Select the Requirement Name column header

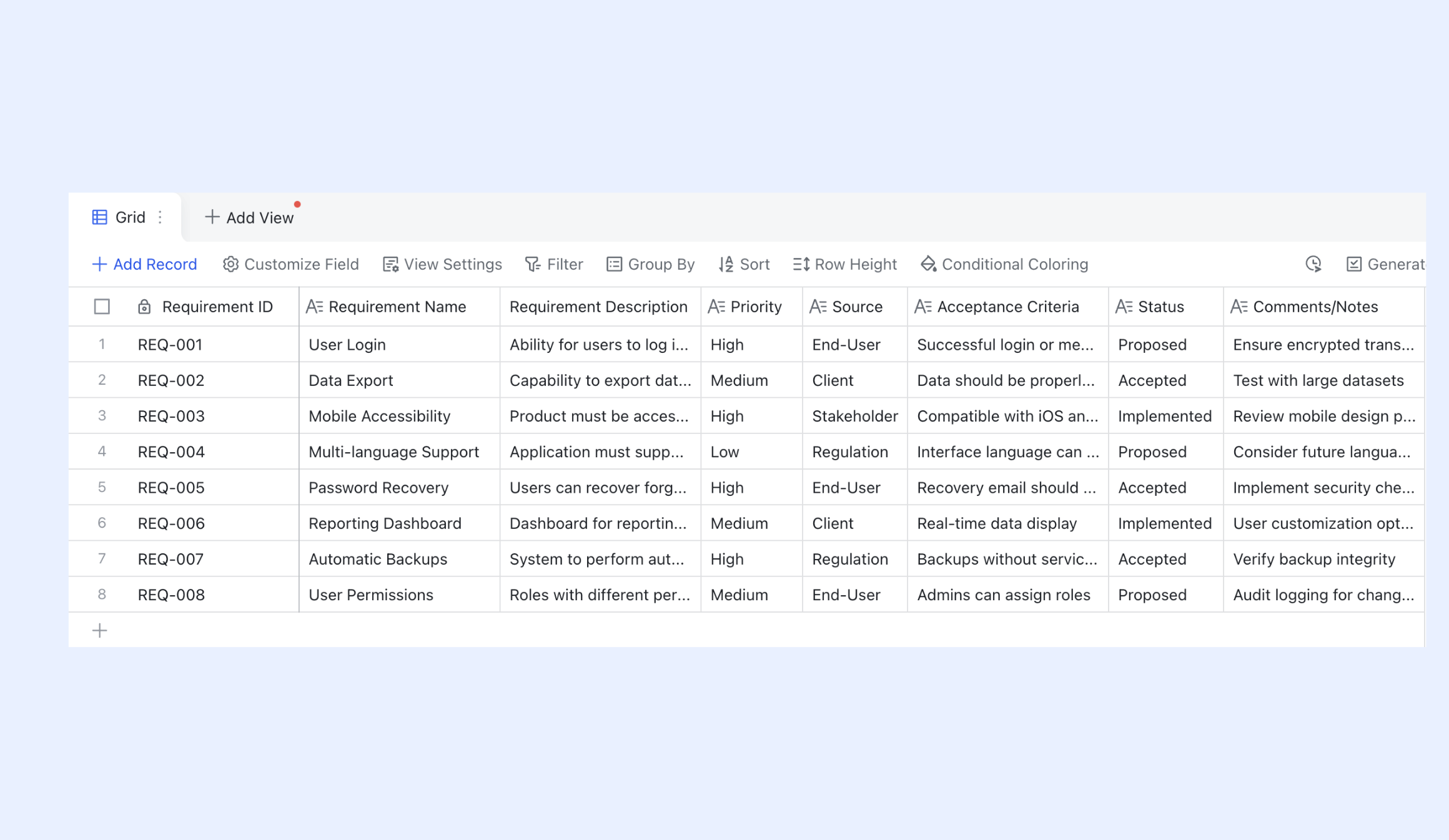400,307
